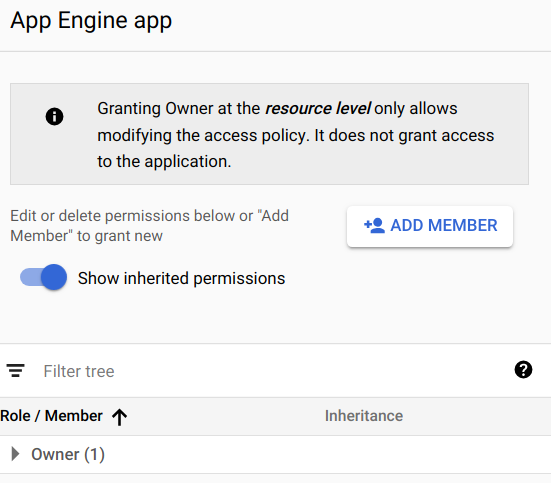The image size is (551, 483).
Task: Click the Inheritance column header
Action: coord(364,416)
